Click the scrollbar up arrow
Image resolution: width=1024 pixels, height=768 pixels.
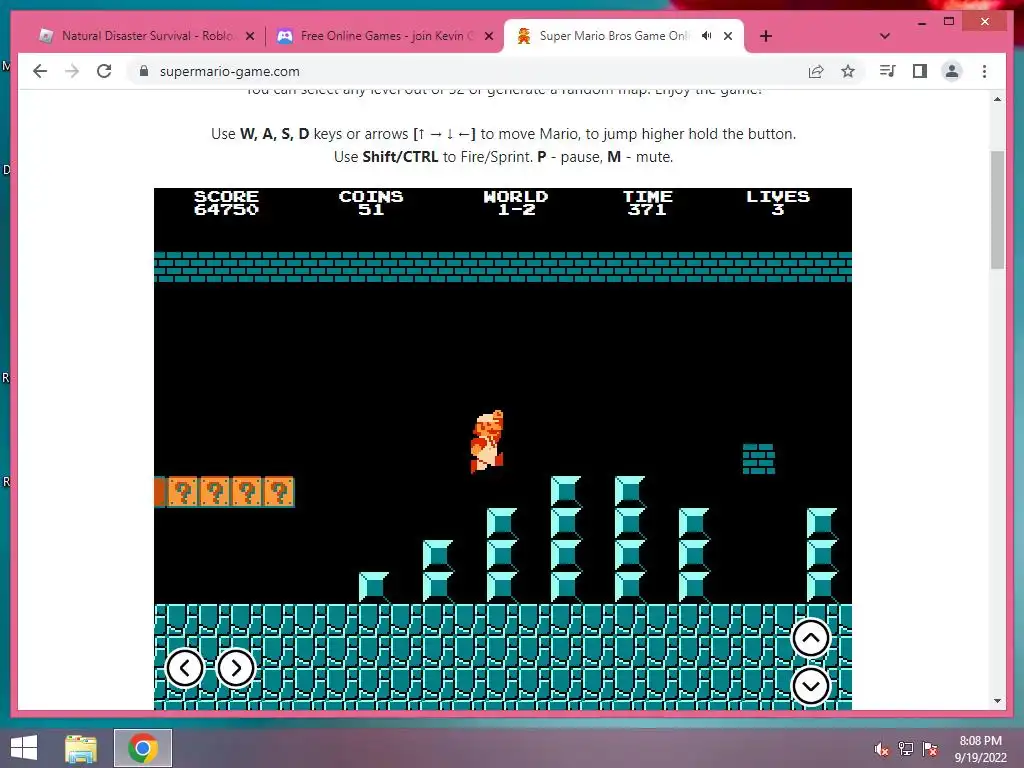pos(997,99)
